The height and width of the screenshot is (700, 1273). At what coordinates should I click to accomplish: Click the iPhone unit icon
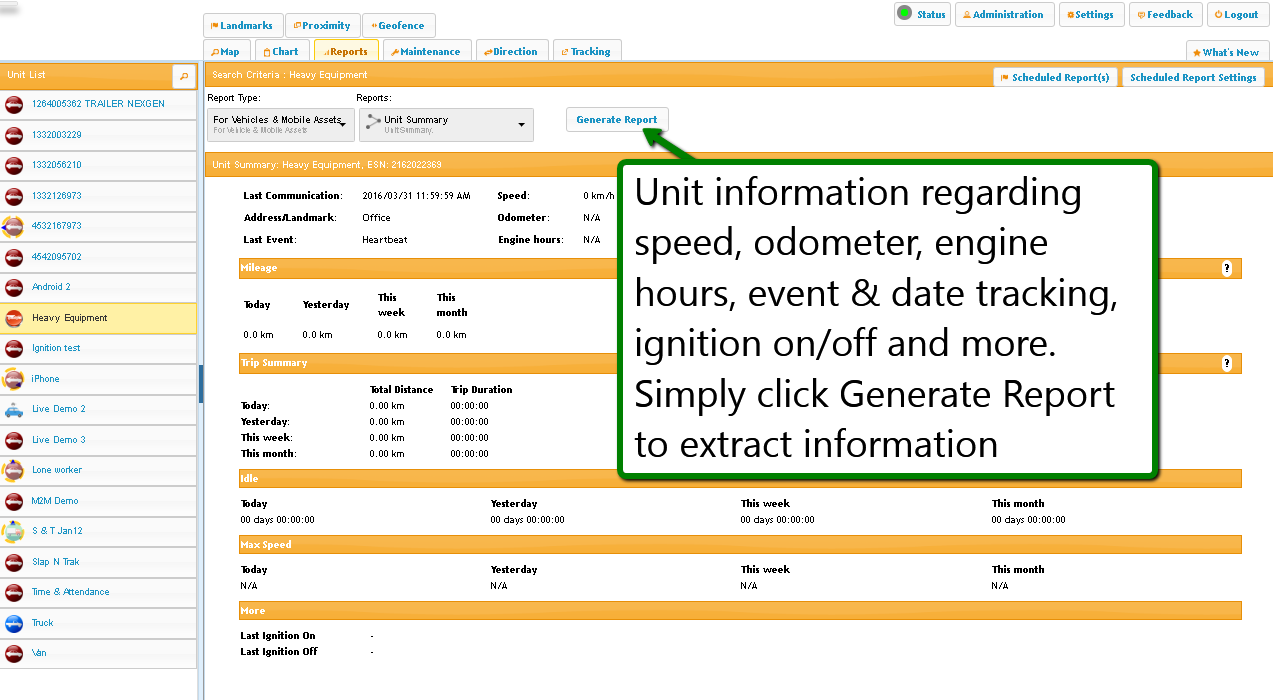coord(14,379)
